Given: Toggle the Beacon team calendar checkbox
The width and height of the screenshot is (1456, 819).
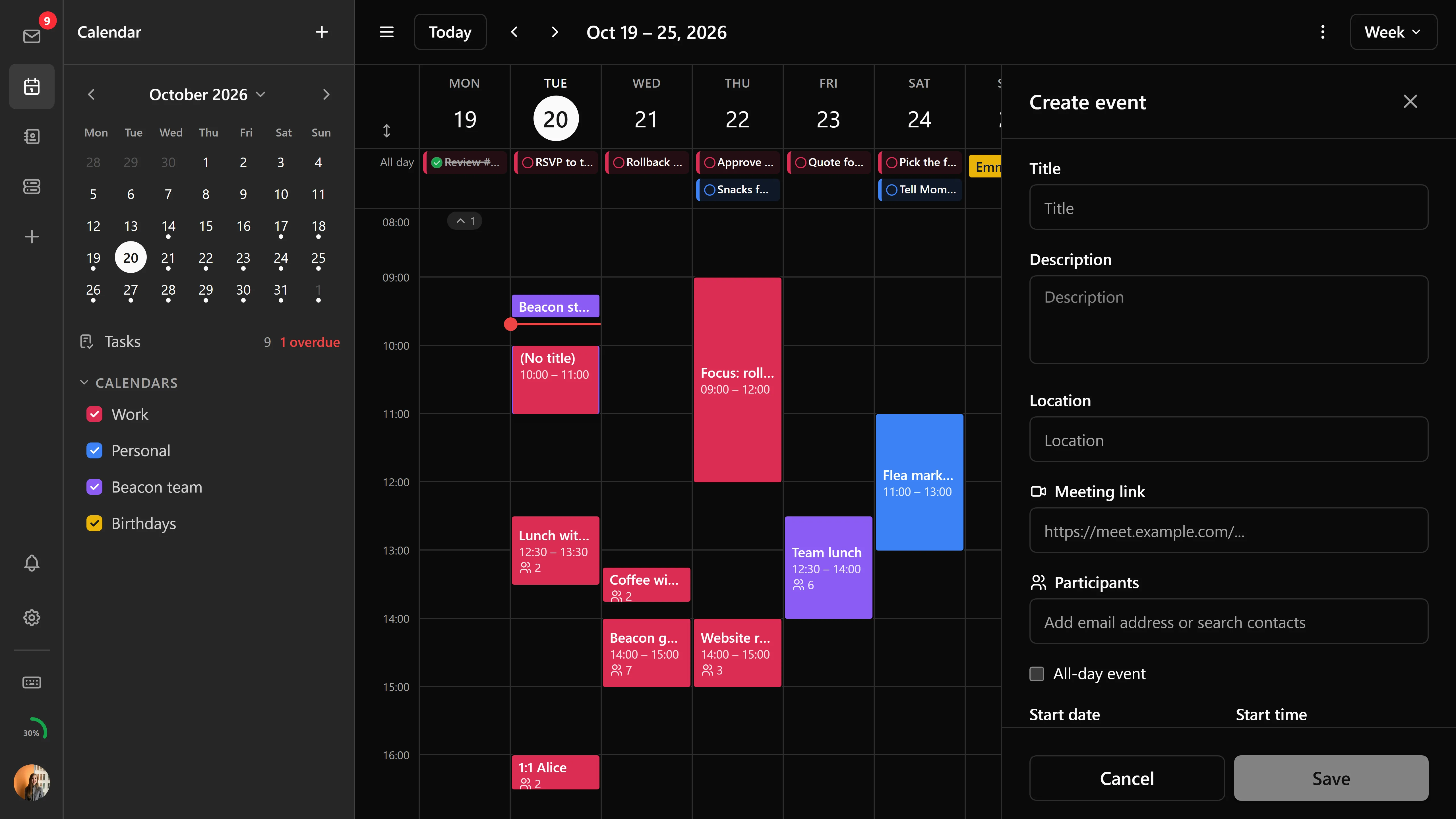Looking at the screenshot, I should coord(94,487).
